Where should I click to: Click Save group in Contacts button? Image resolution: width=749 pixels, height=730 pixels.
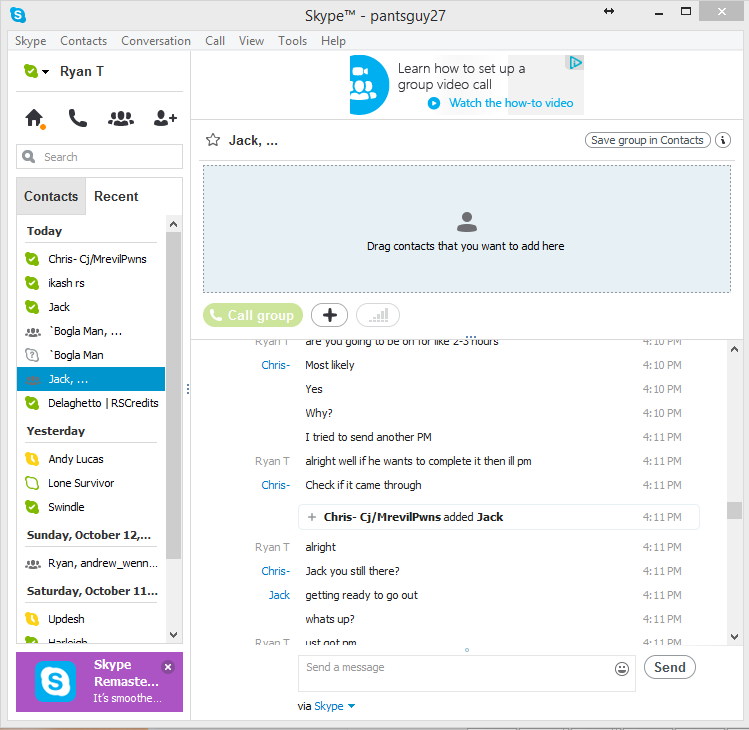click(647, 140)
